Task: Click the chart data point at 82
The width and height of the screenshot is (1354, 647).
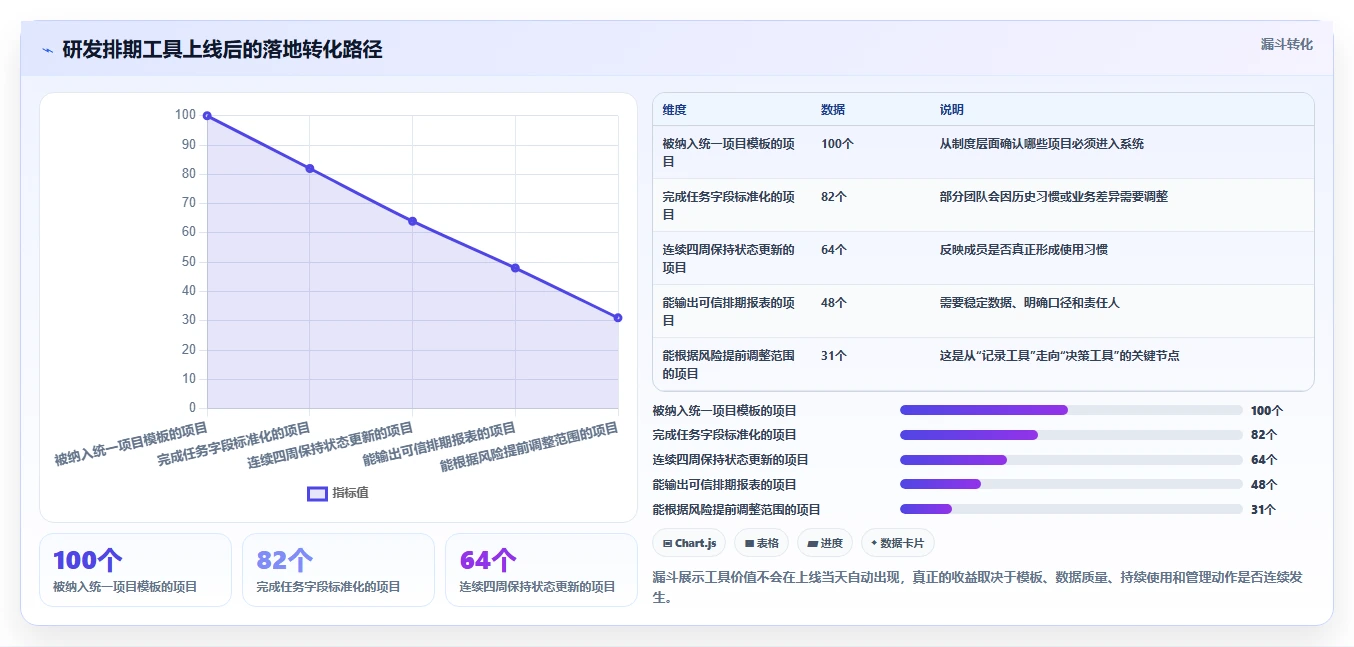Action: coord(310,168)
